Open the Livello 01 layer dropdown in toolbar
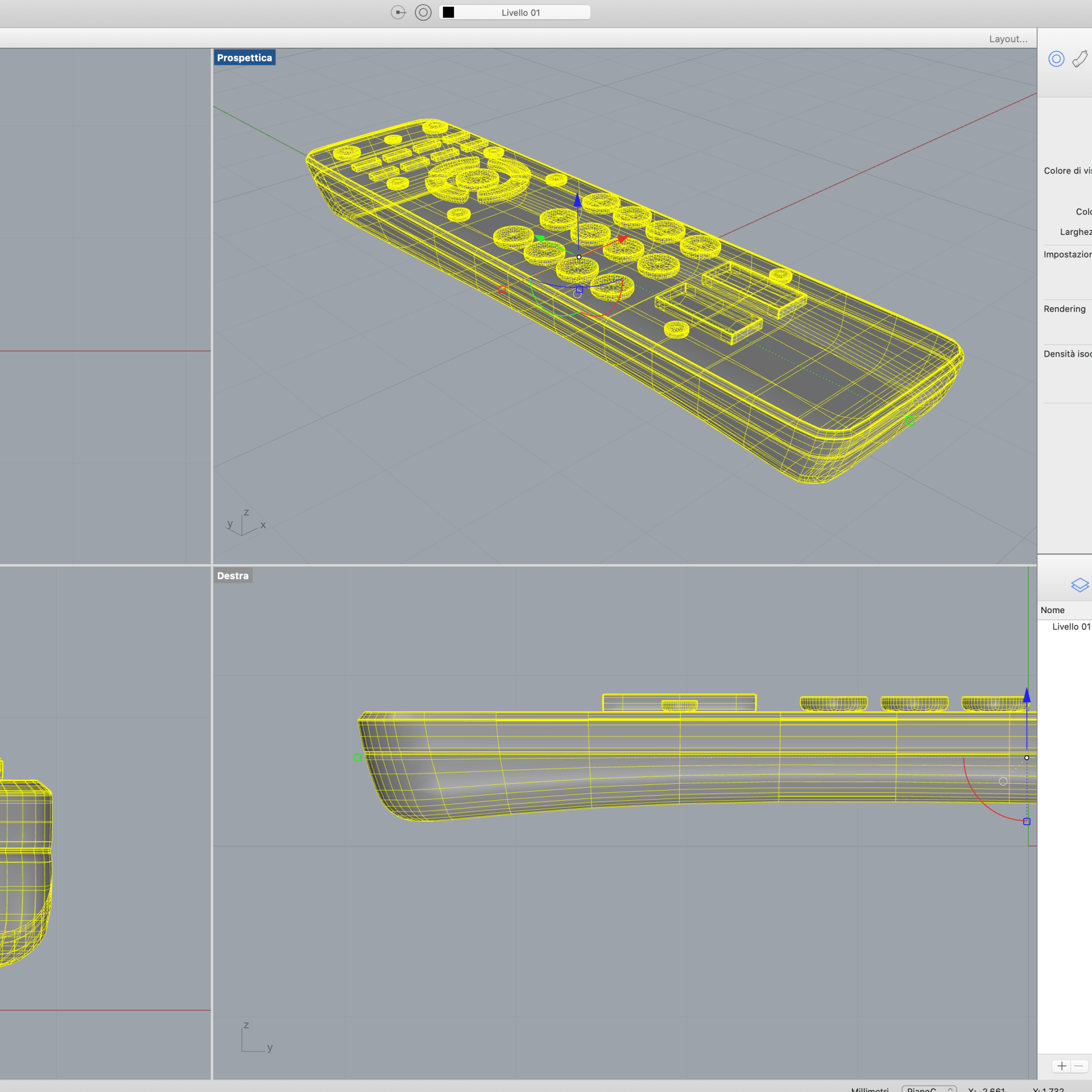1092x1092 pixels. point(520,13)
